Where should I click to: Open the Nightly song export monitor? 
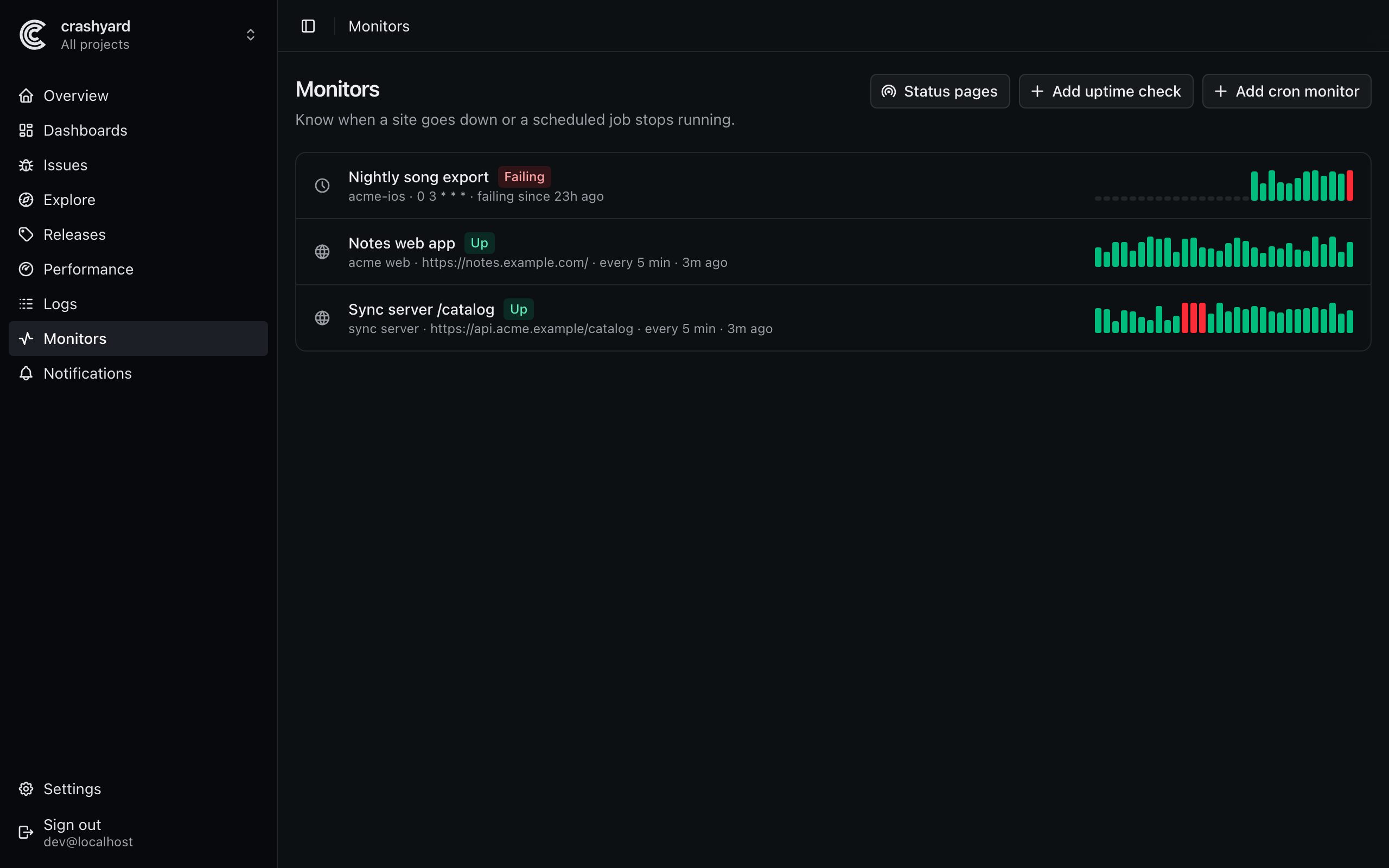[833, 186]
